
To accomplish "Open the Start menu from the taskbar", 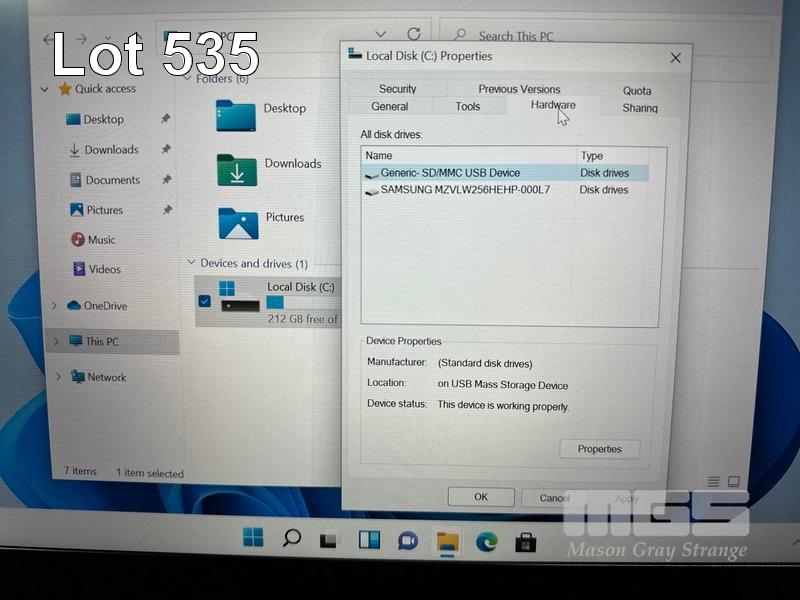I will 253,539.
